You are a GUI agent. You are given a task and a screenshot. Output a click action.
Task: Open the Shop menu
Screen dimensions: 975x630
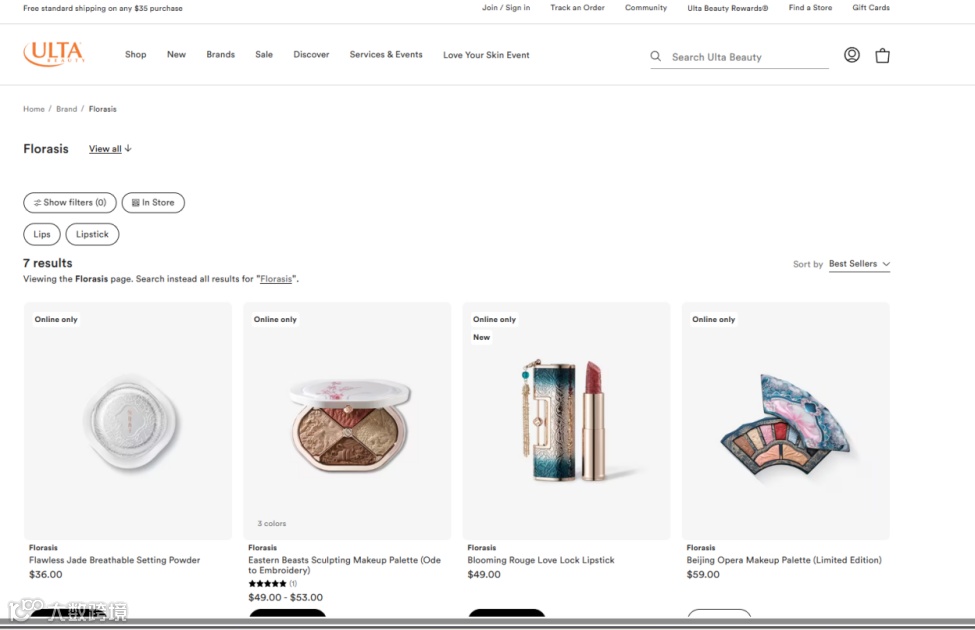(136, 55)
